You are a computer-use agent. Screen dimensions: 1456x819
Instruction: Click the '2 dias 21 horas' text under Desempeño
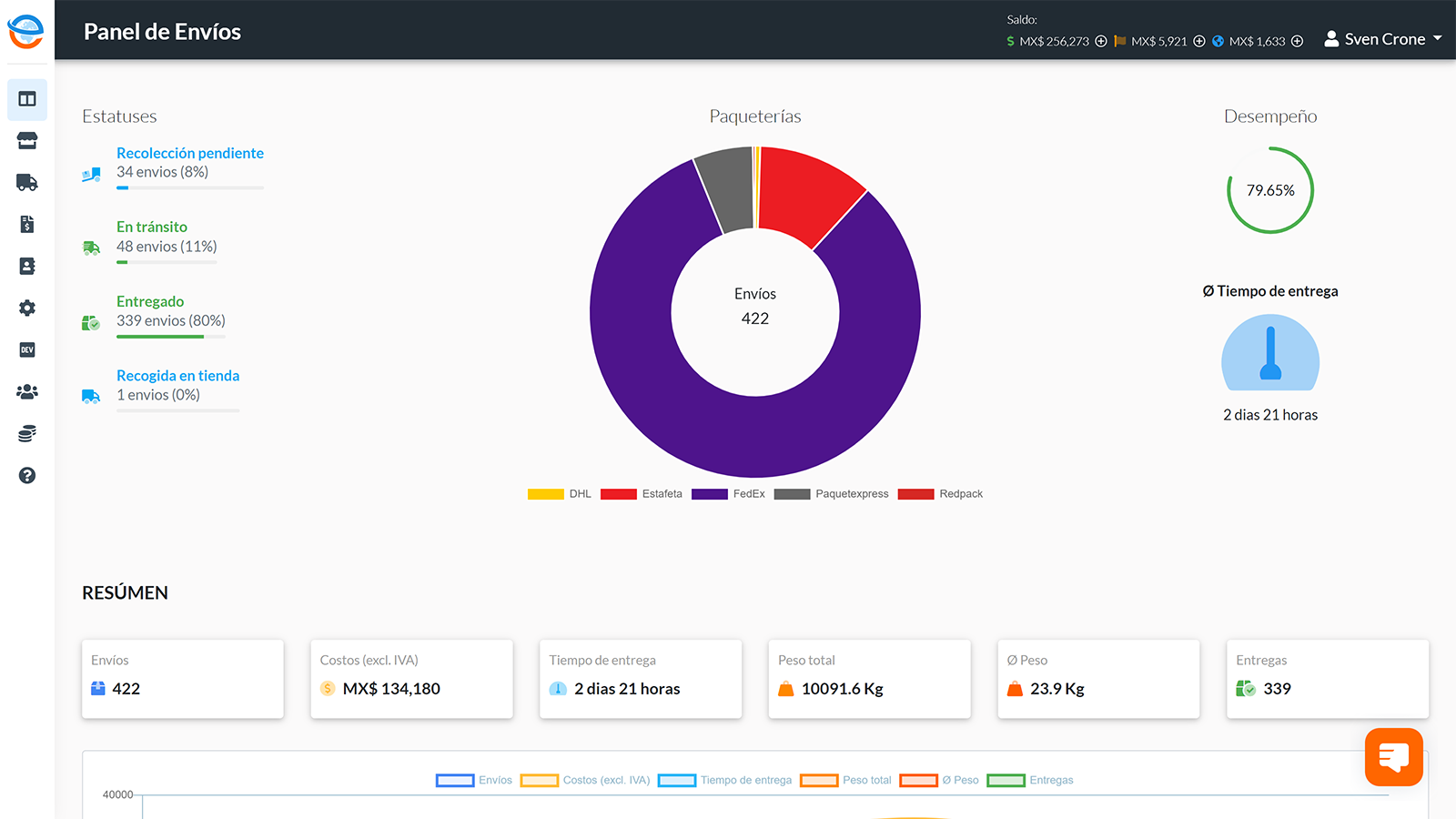[x=1270, y=415]
